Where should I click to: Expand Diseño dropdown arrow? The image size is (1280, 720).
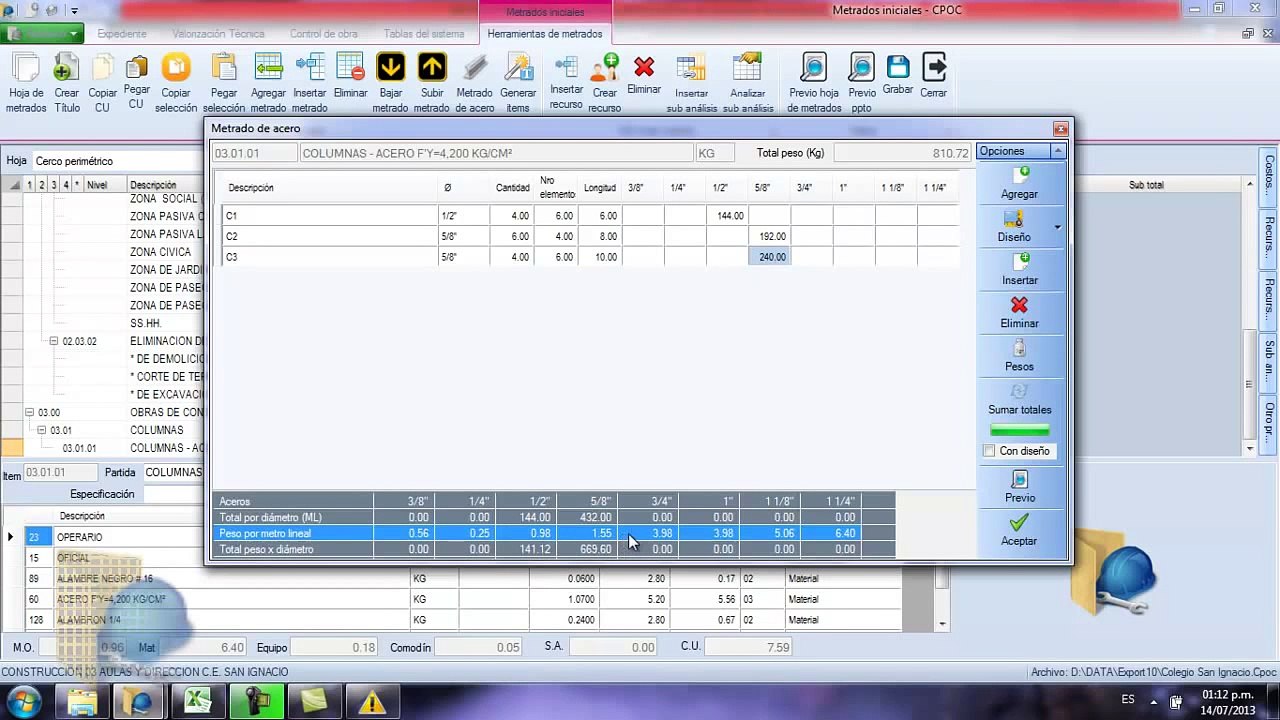tap(1057, 228)
